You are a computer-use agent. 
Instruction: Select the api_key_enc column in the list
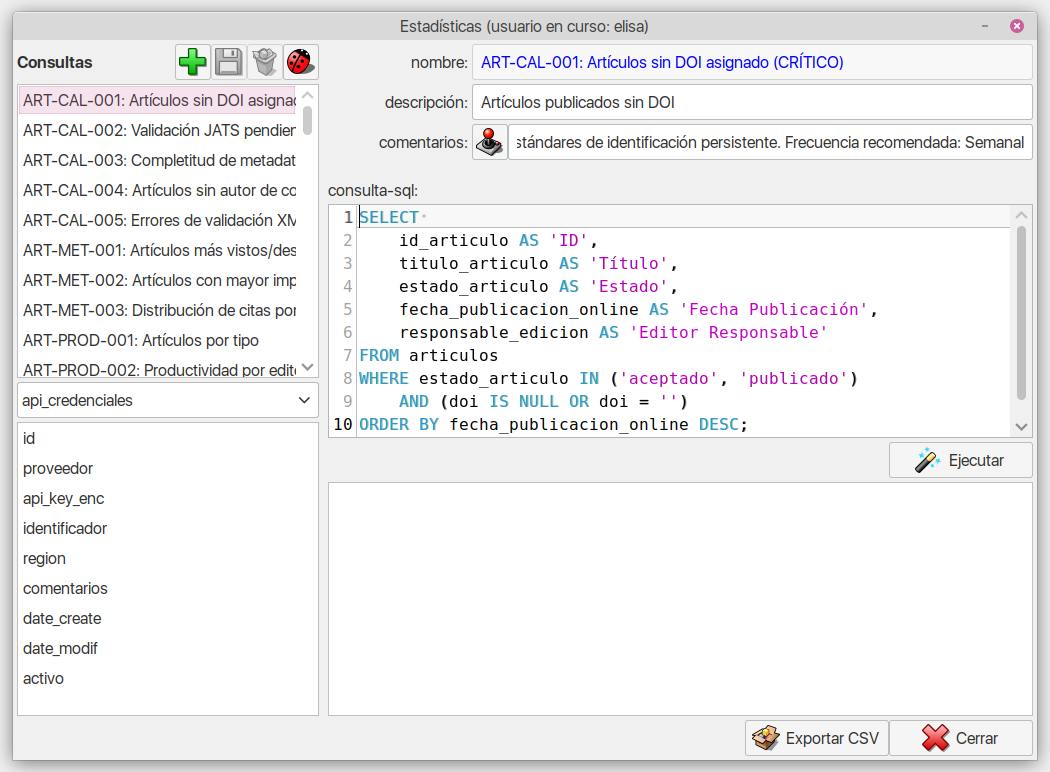(64, 498)
